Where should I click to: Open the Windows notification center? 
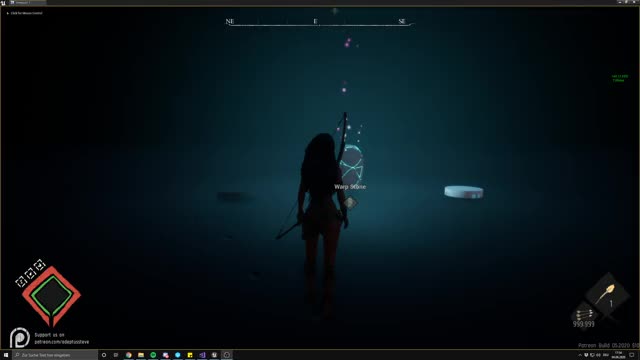(632, 355)
